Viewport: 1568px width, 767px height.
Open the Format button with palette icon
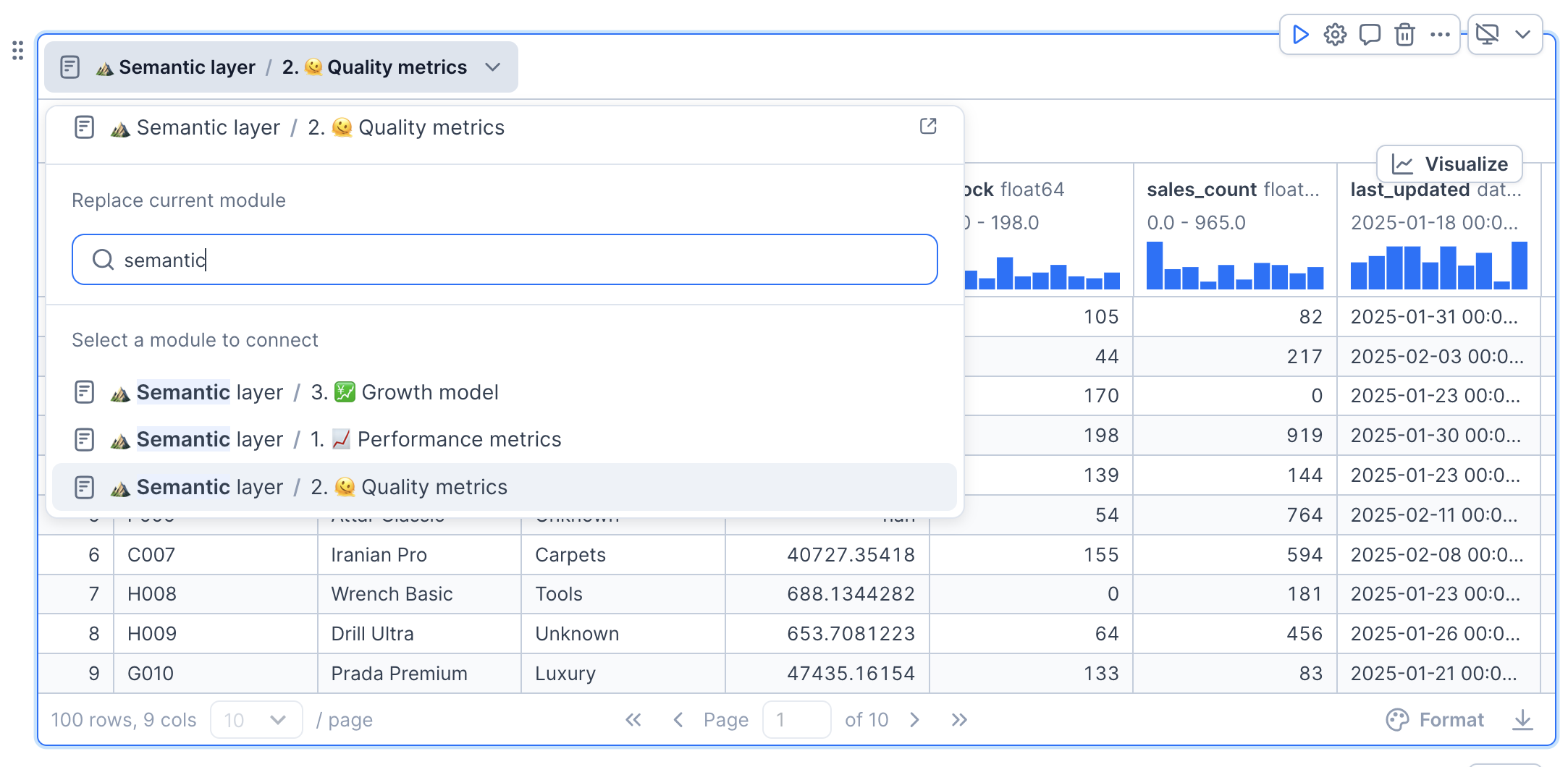click(1435, 720)
